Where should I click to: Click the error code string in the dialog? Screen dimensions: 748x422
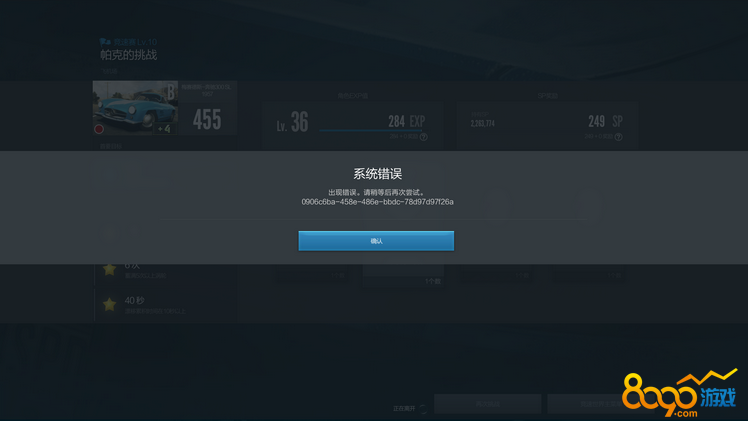tap(377, 202)
